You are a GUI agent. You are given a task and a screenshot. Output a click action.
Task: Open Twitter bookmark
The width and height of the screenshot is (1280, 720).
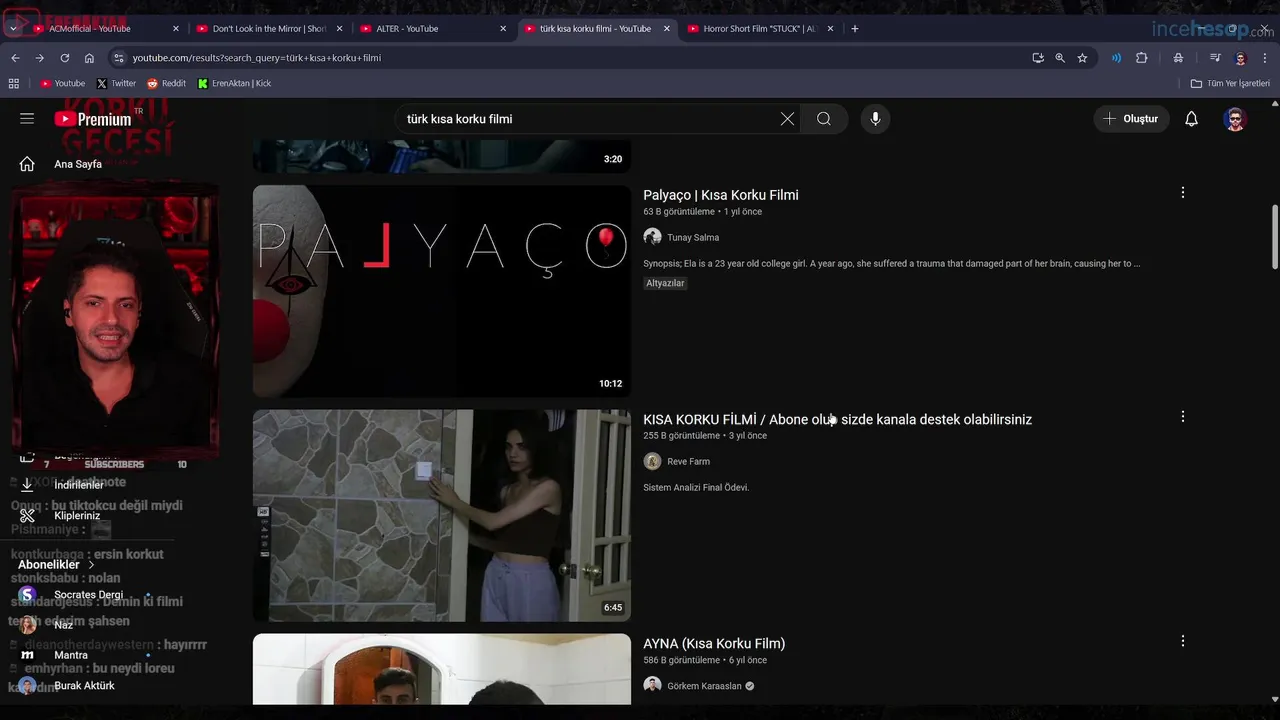pos(116,83)
